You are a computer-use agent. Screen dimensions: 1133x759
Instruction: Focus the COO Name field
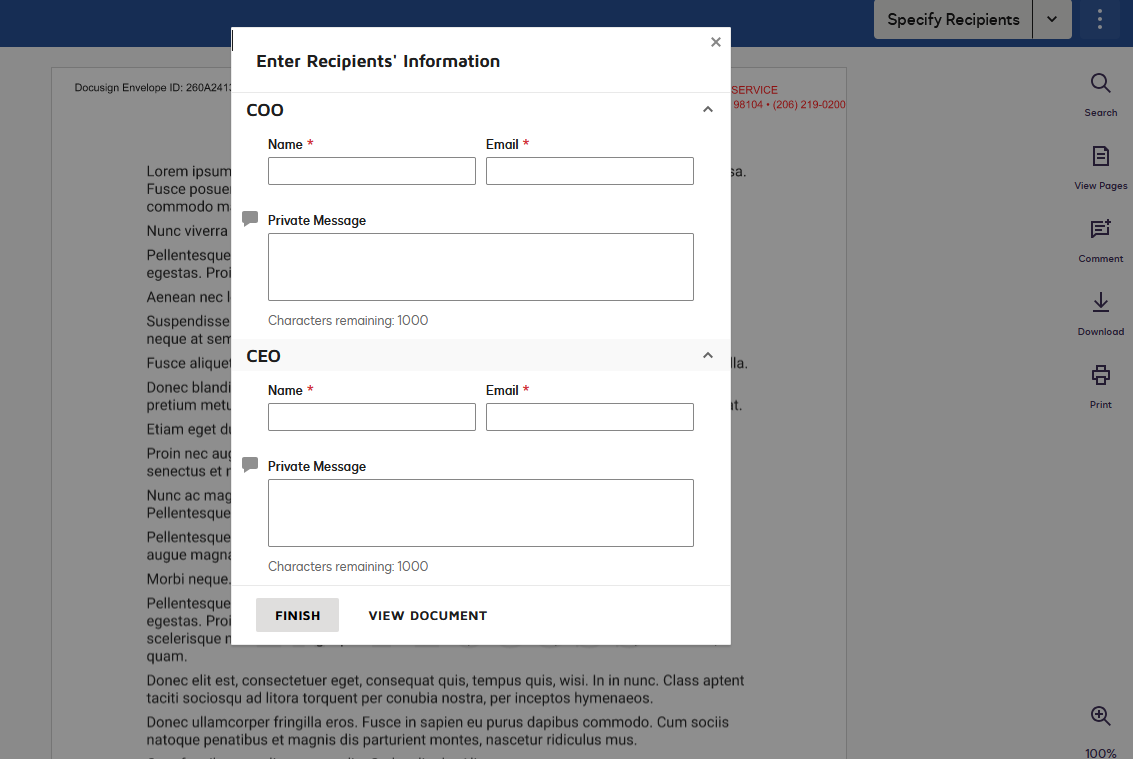(x=371, y=171)
